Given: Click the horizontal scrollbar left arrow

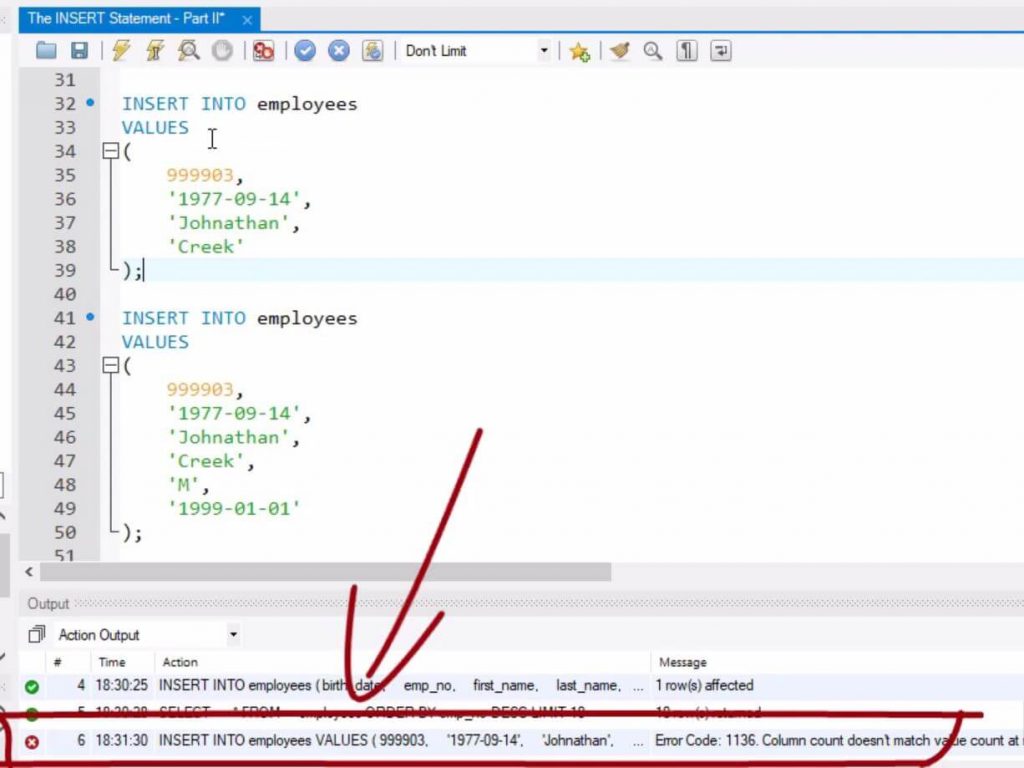Looking at the screenshot, I should pos(29,572).
